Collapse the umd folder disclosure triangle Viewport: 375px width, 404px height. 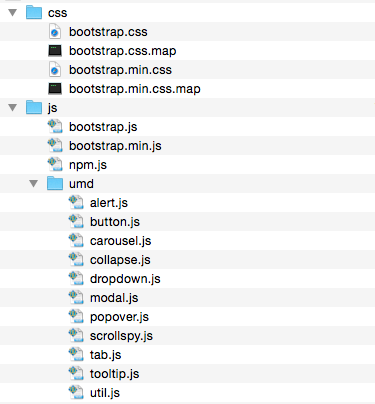34,184
